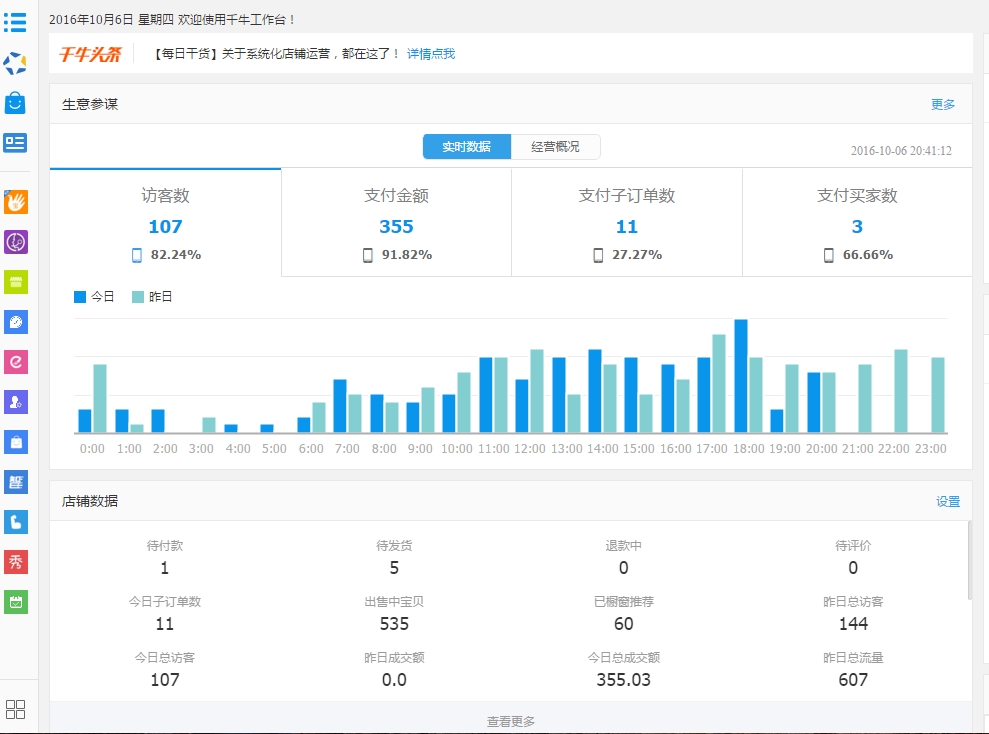The width and height of the screenshot is (989, 734).
Task: Open the list menu icon in sidebar
Action: (x=15, y=23)
